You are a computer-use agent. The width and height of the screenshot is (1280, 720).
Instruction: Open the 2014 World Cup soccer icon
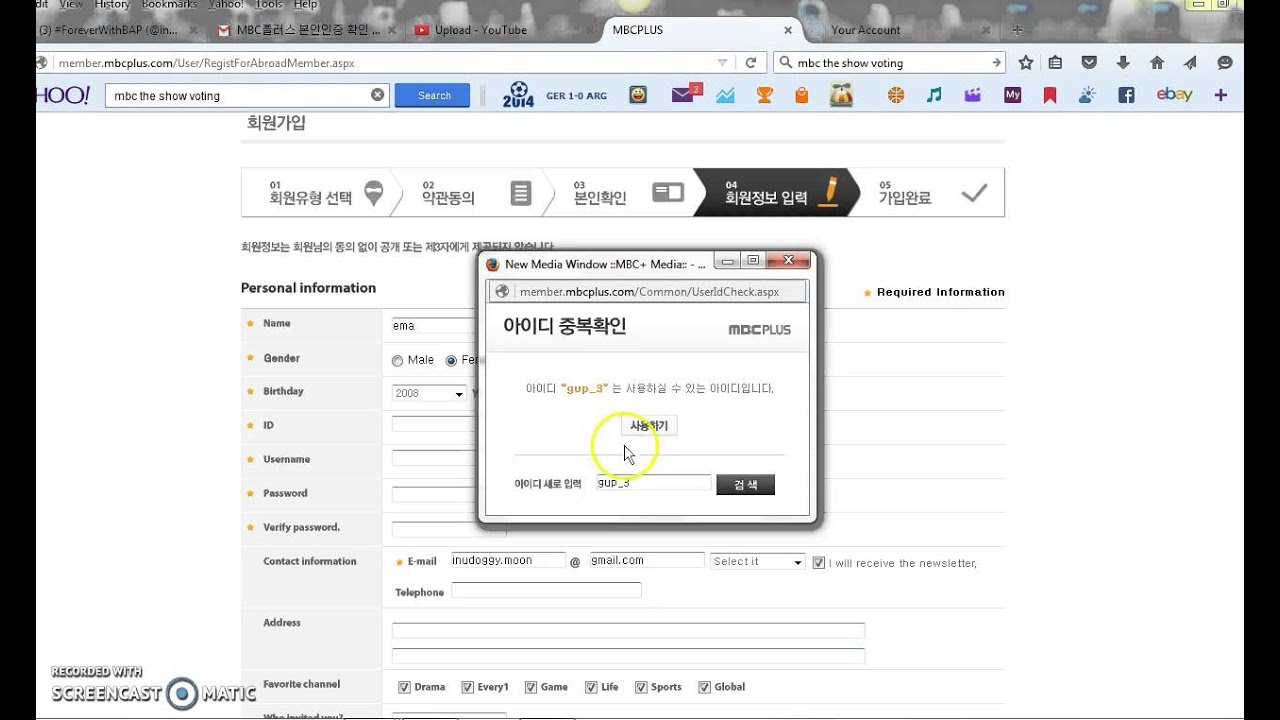pos(518,95)
